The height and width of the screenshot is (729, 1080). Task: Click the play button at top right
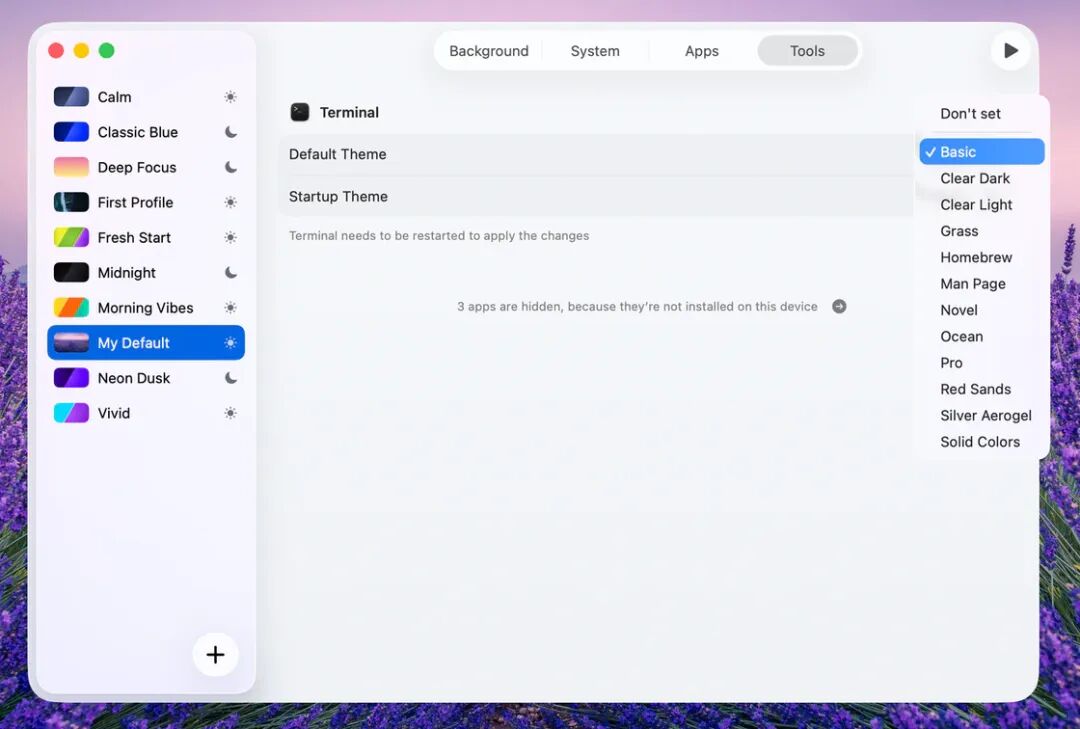coord(1010,50)
